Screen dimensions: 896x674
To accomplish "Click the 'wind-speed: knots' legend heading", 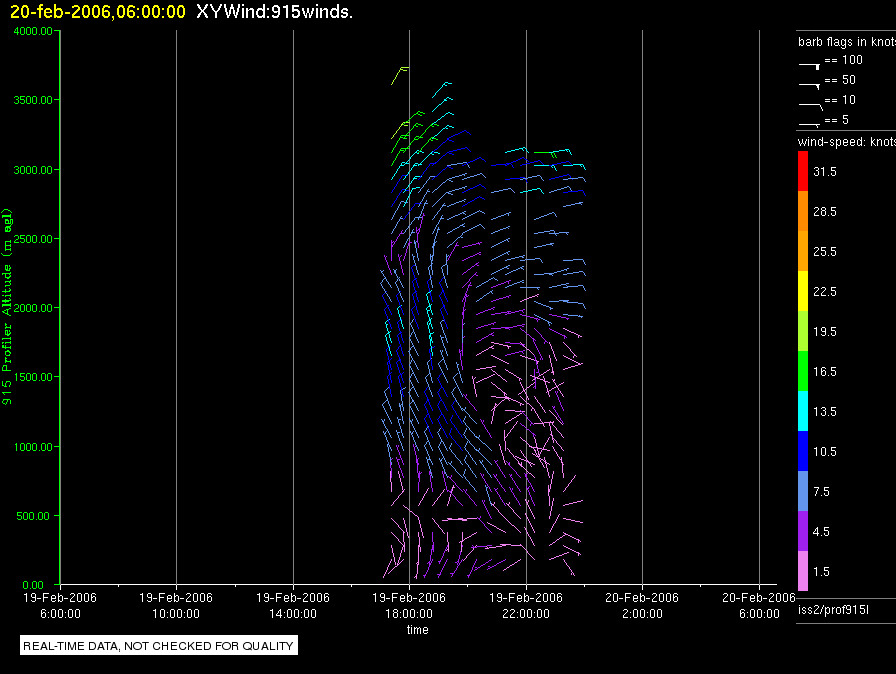I will point(846,142).
